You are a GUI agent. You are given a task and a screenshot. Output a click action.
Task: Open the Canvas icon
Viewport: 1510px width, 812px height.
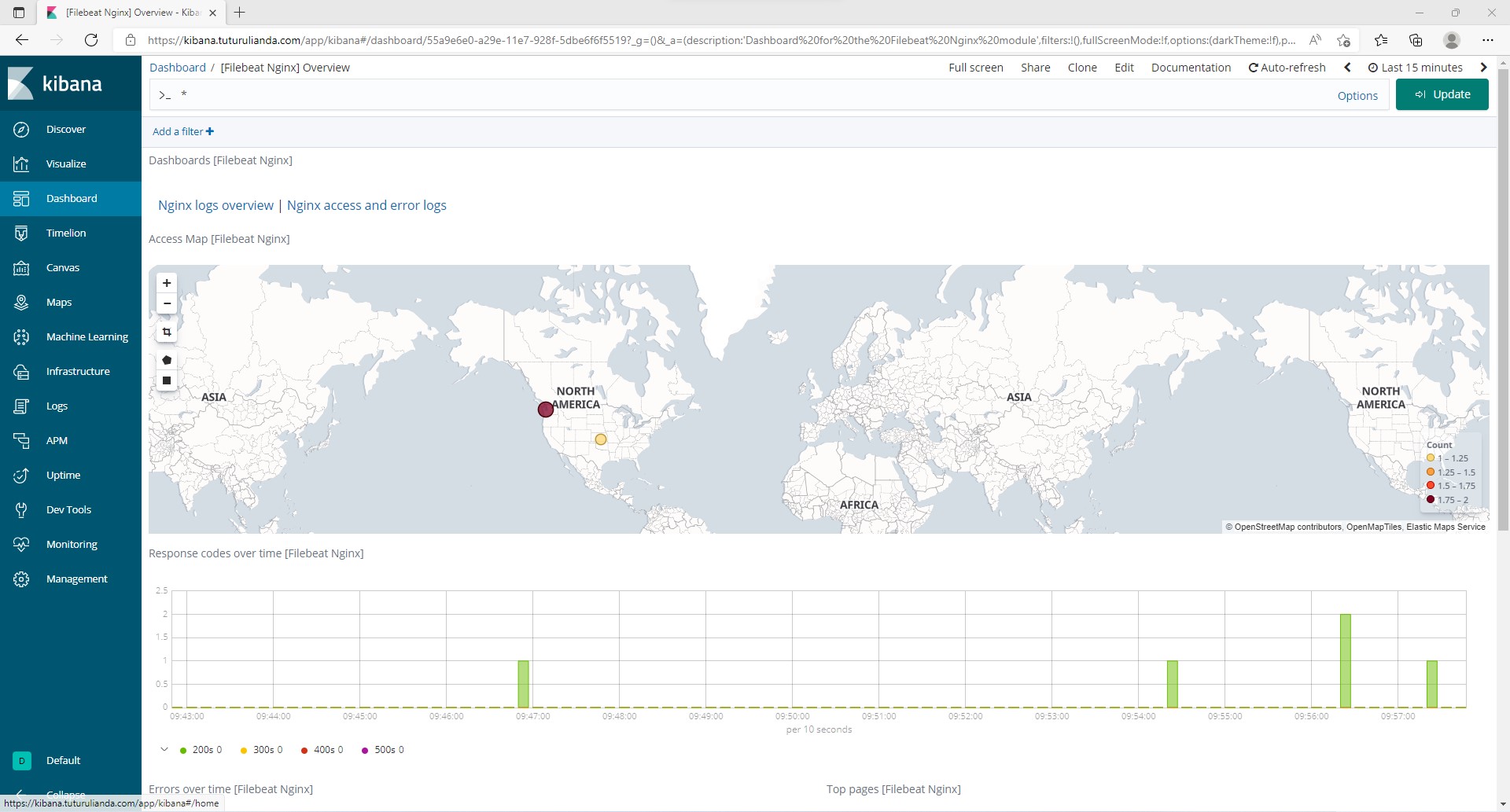pos(21,268)
